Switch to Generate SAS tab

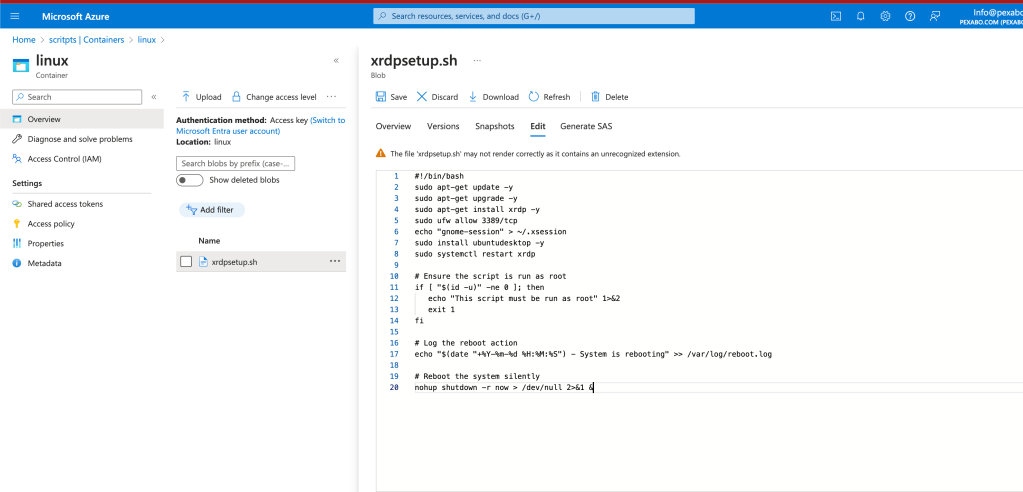586,126
